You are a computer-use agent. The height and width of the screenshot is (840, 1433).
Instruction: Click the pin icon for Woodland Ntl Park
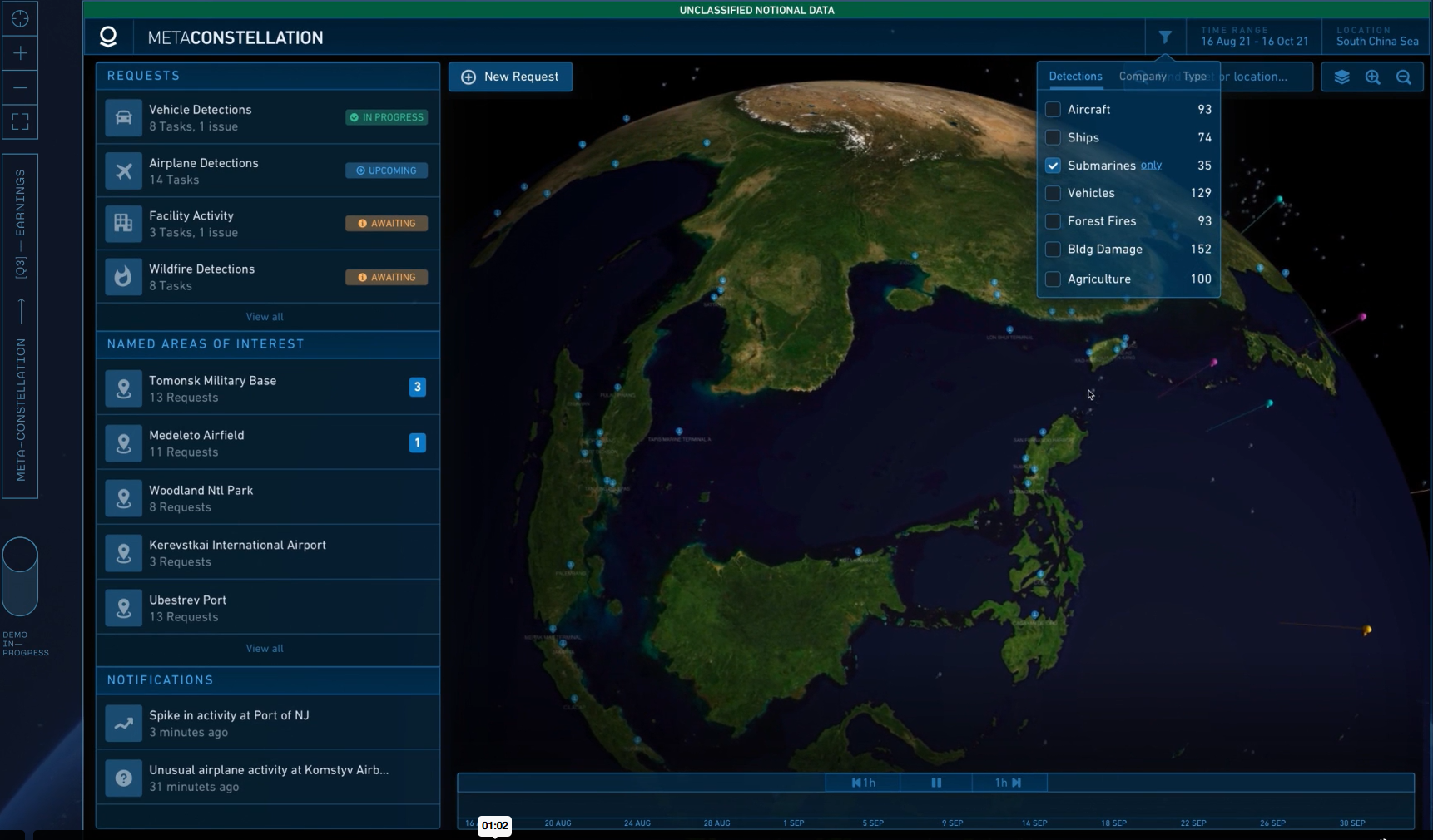point(123,498)
